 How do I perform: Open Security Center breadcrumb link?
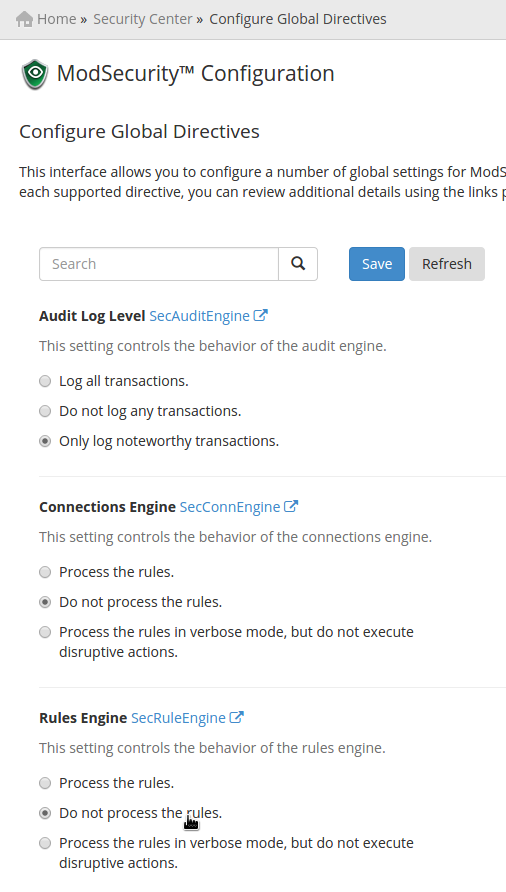pyautogui.click(x=143, y=19)
